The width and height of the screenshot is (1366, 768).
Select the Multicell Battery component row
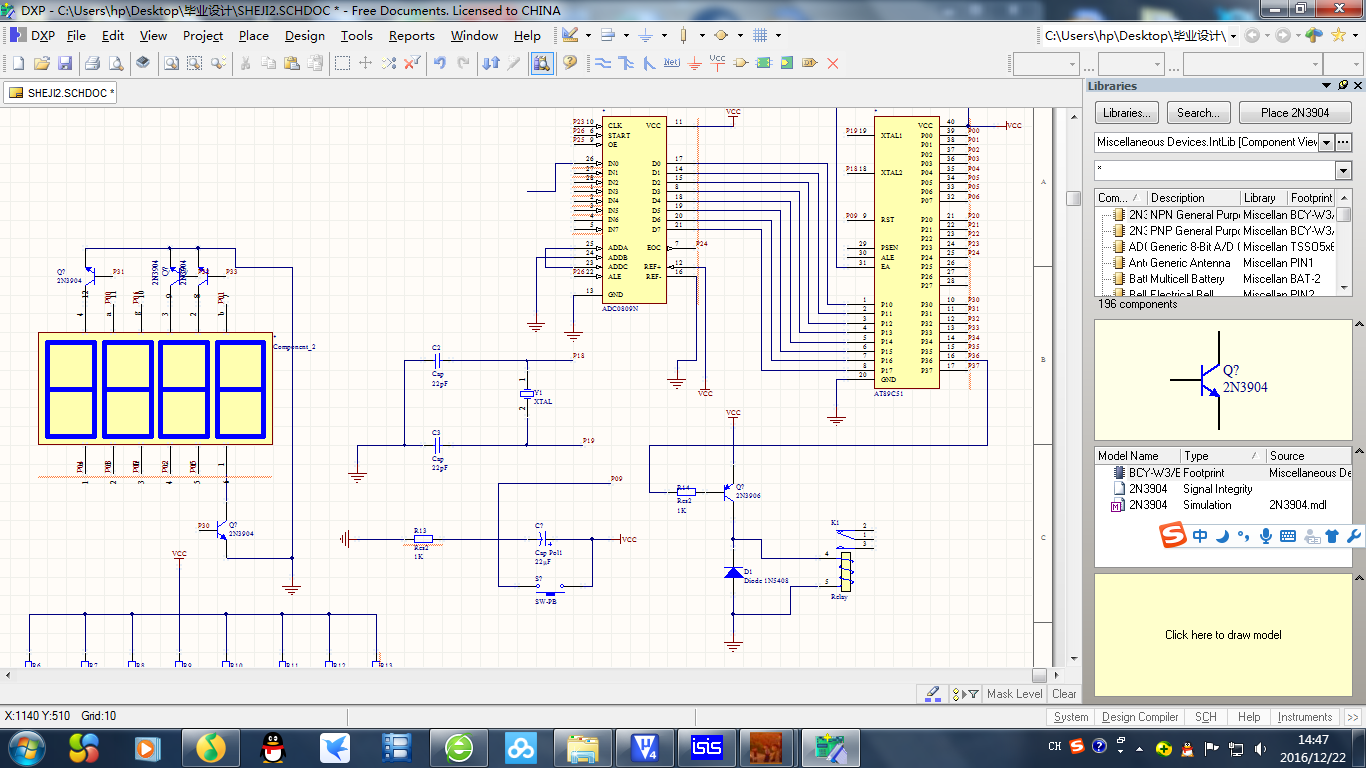click(1217, 278)
